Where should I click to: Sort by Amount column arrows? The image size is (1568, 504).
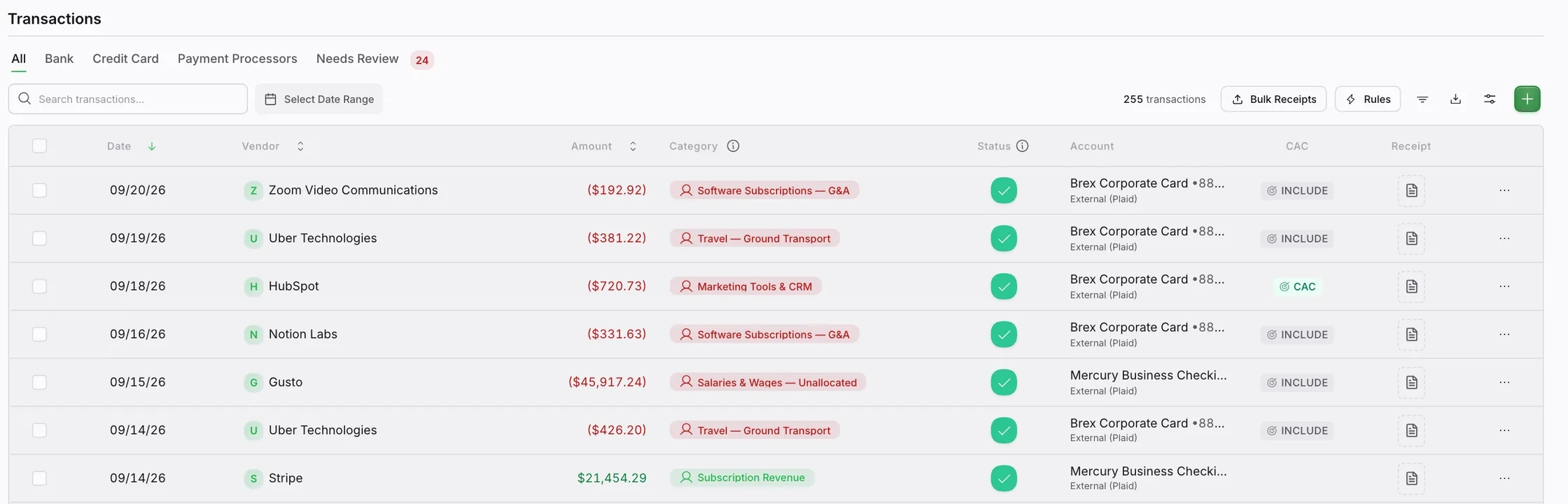coord(633,146)
